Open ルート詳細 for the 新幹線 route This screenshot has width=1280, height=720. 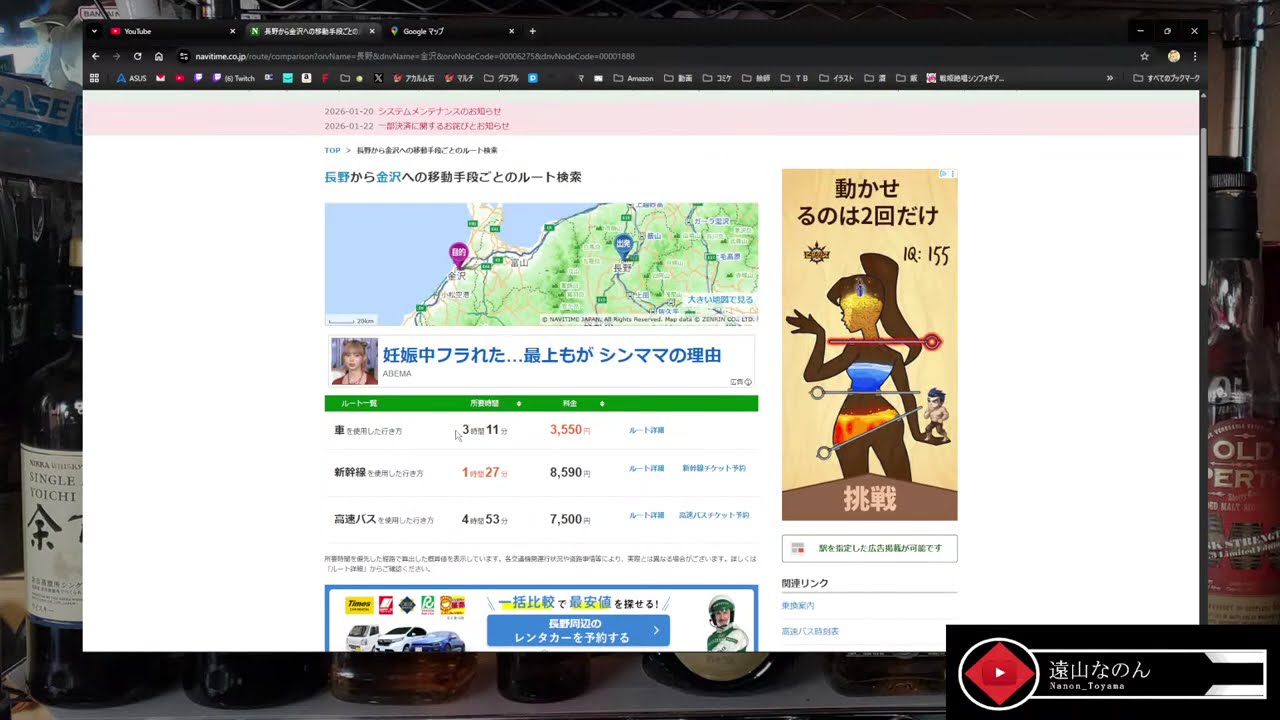[646, 468]
